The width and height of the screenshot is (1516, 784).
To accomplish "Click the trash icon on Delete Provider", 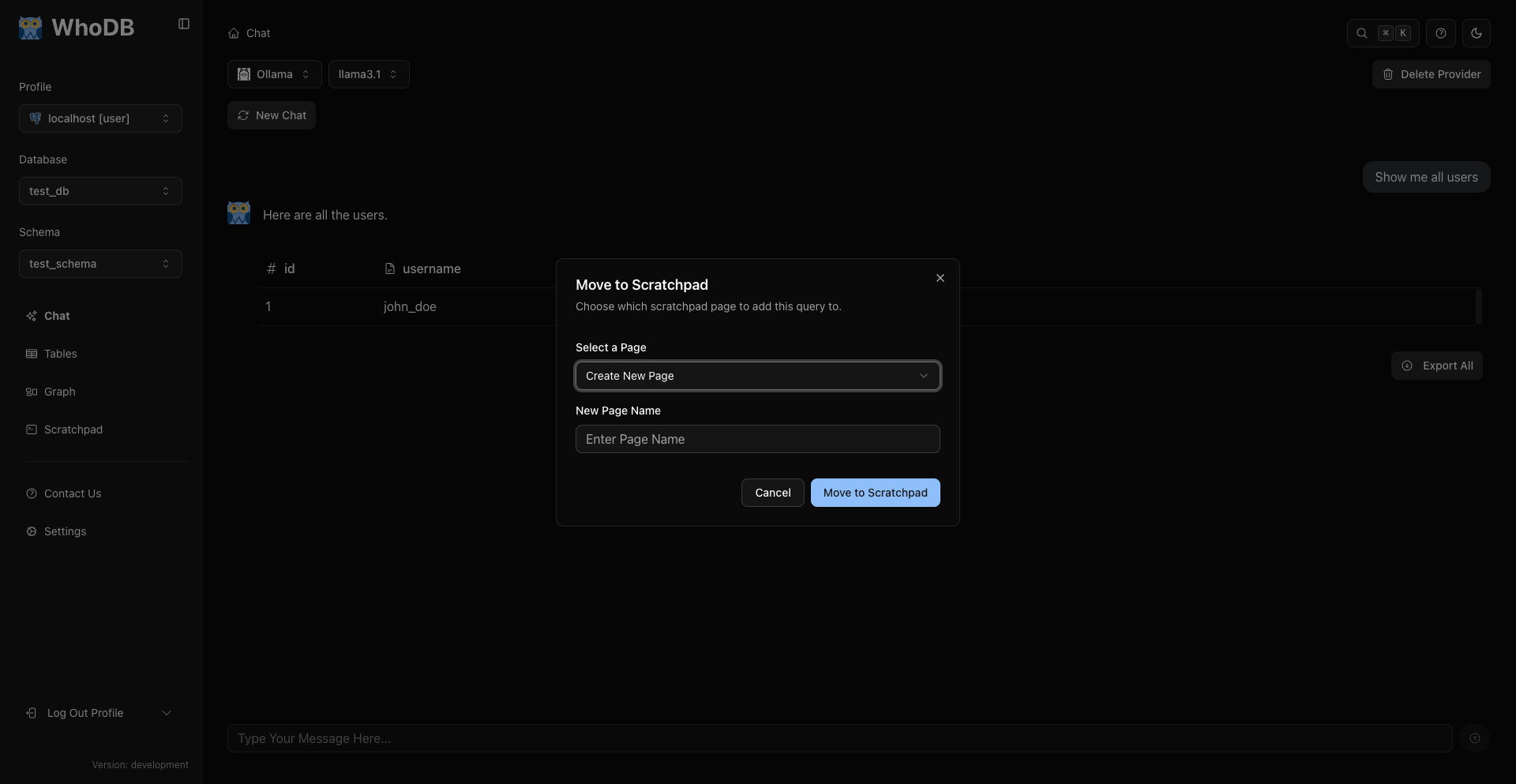I will (x=1388, y=74).
